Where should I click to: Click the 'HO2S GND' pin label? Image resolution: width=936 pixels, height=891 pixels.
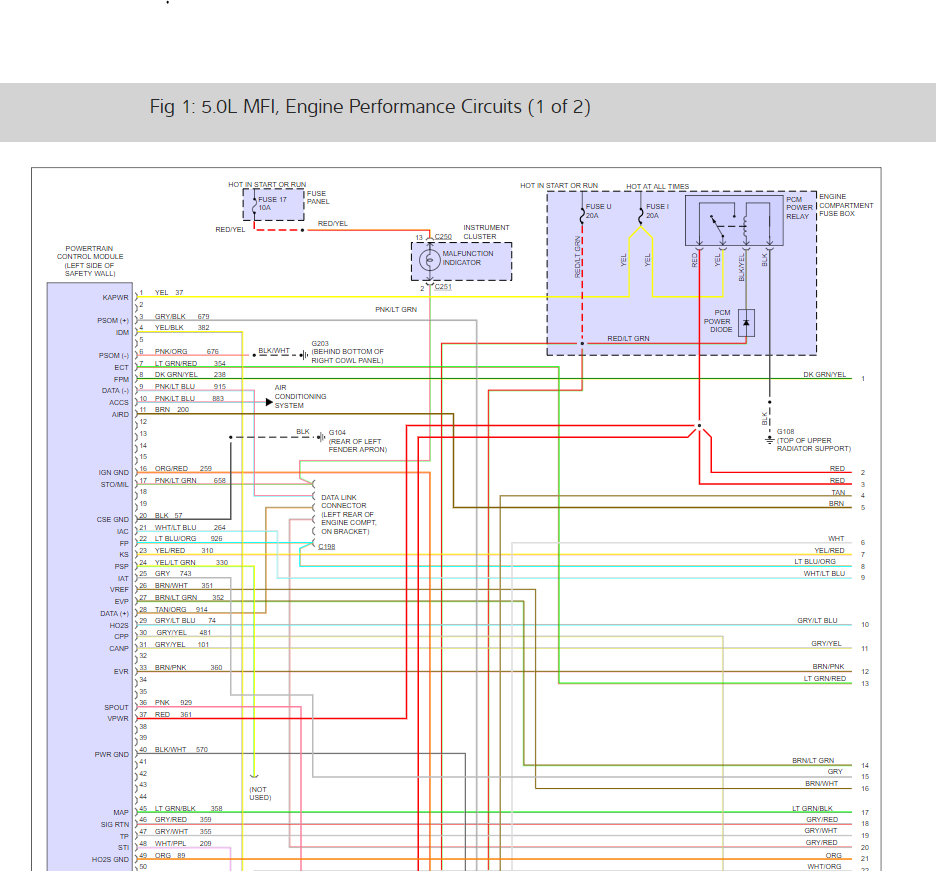[110, 859]
